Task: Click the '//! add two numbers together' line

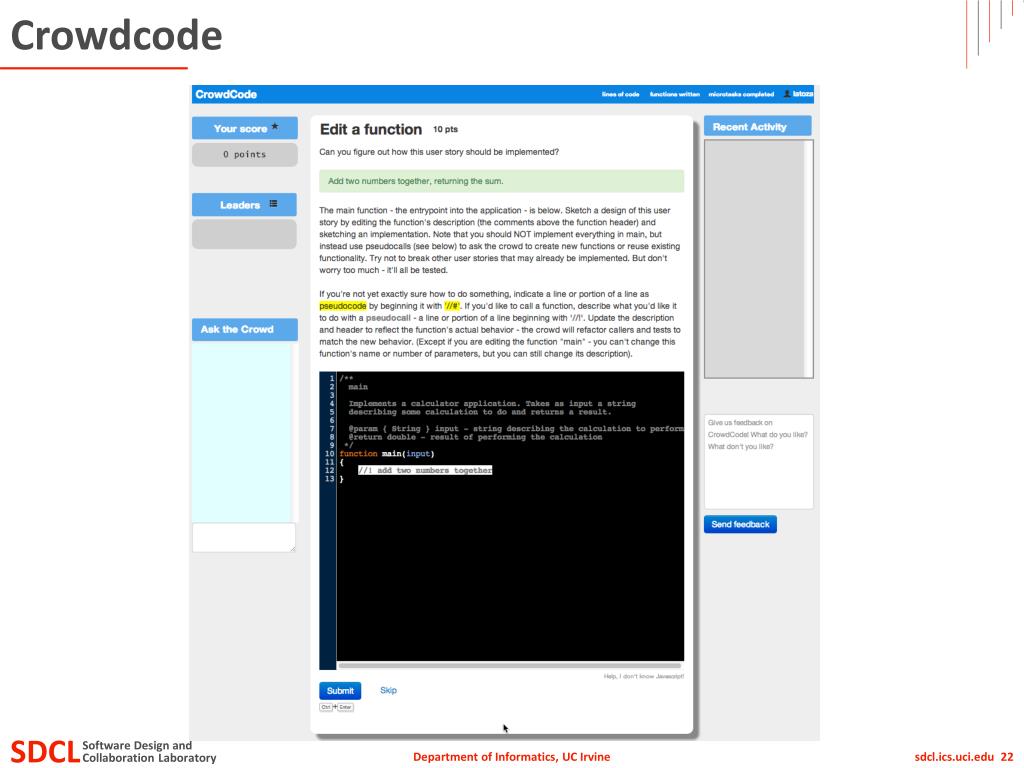Action: coord(425,470)
